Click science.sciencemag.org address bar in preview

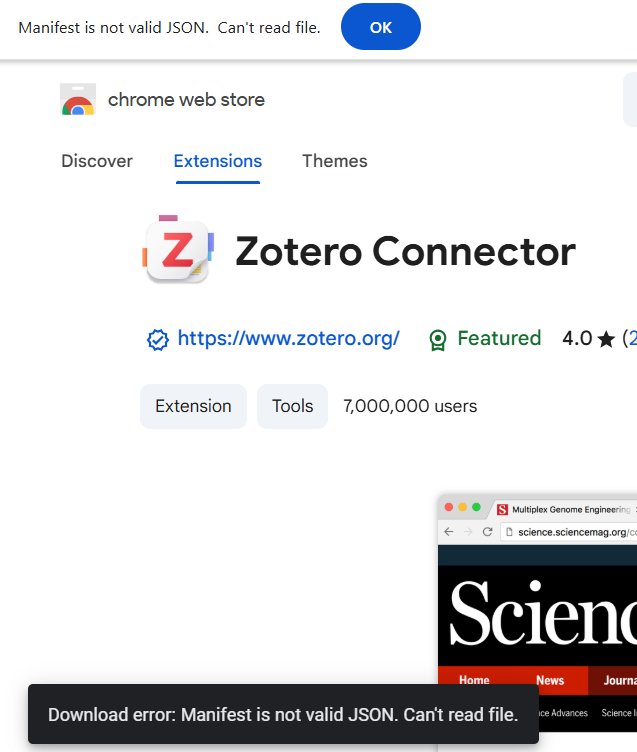[569, 532]
